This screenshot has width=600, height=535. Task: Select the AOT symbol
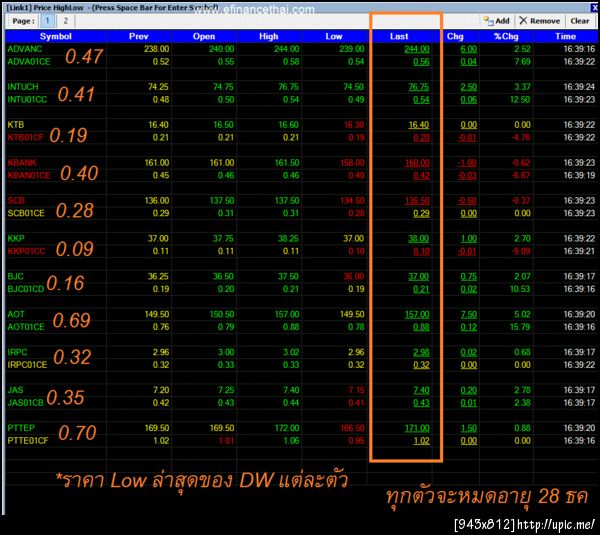(x=16, y=314)
